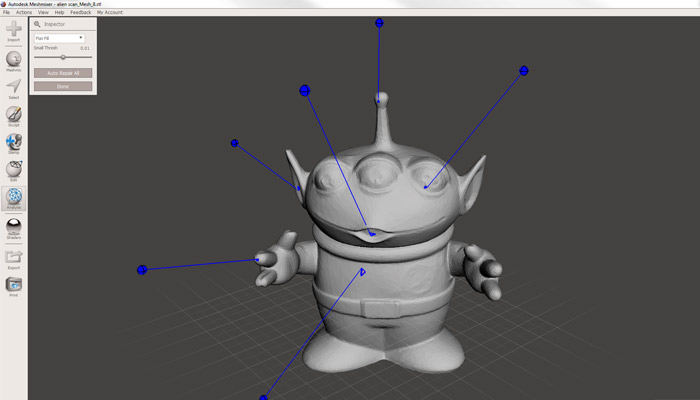Open the Edit tool
Screen dimensions: 700x400
point(14,170)
